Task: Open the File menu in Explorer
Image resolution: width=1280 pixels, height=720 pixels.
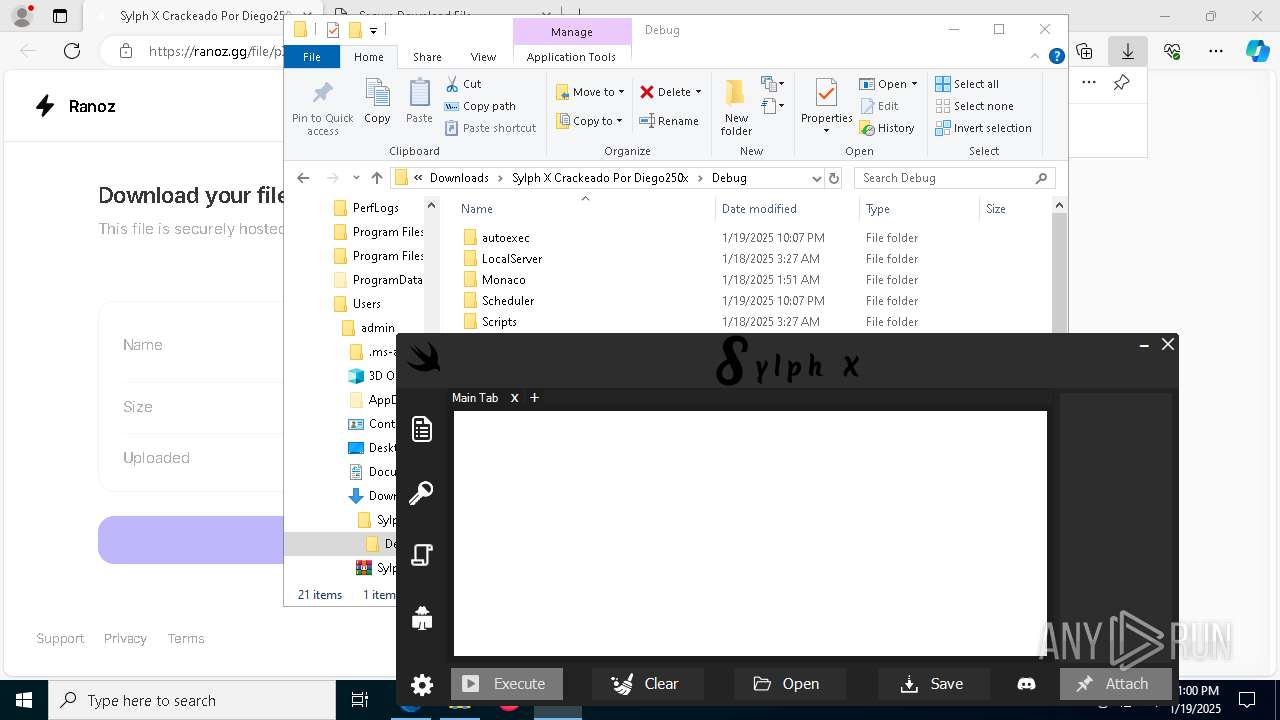Action: [x=312, y=57]
